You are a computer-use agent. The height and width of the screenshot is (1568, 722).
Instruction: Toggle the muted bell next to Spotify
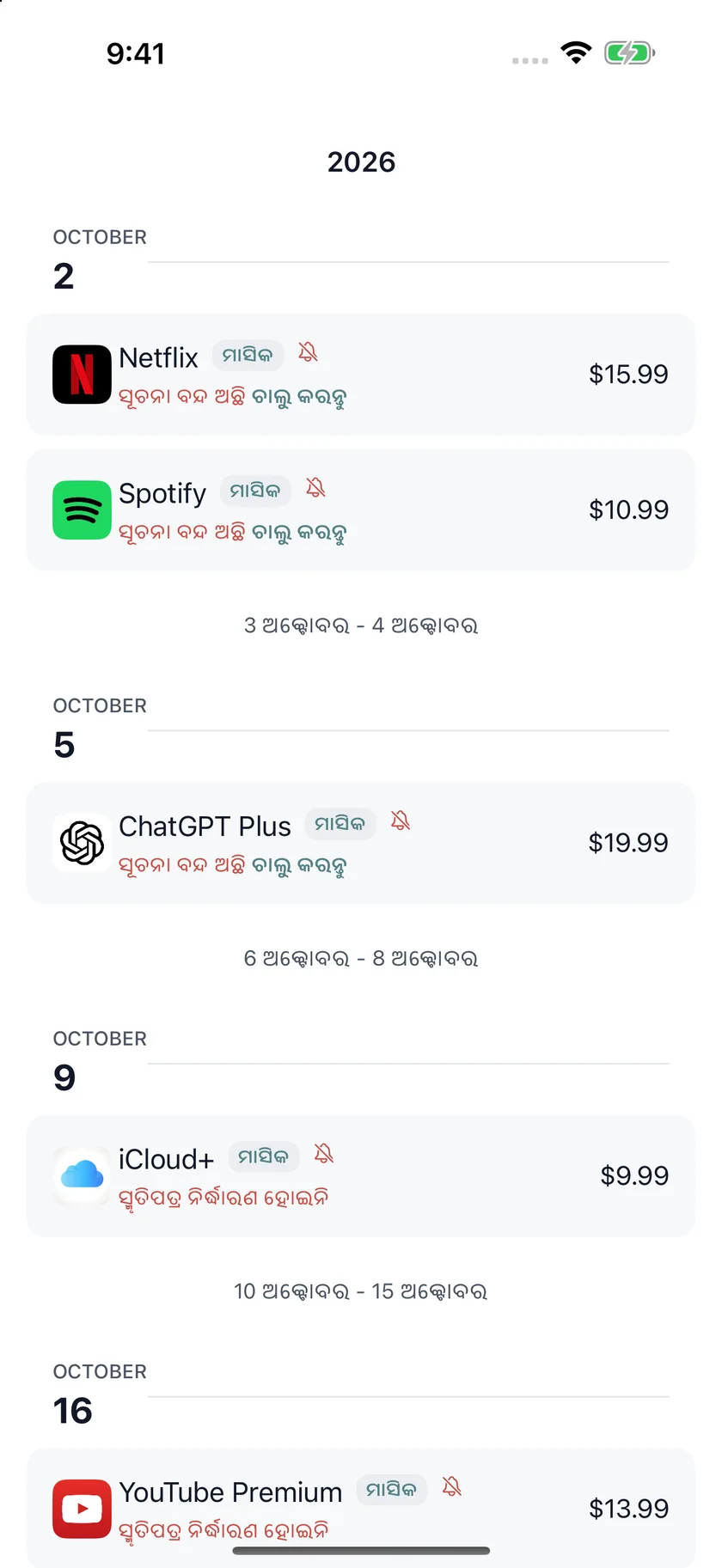tap(315, 488)
